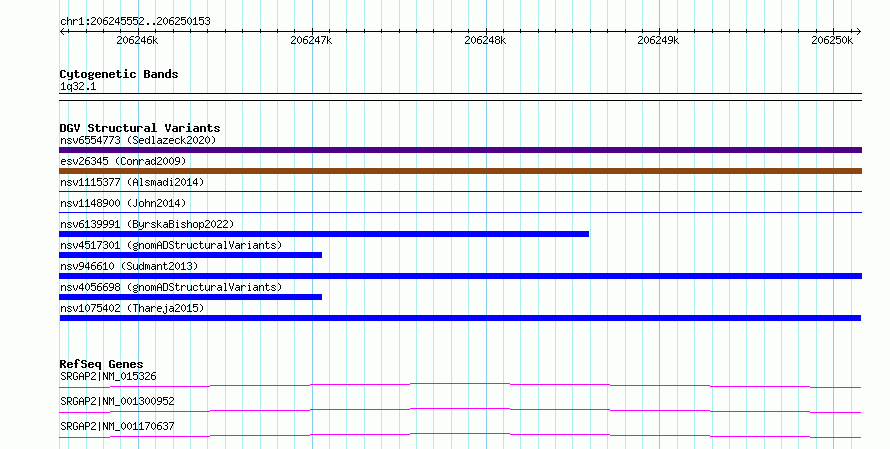Click the nsv6554773 (Sedlazeck2020) variant label
This screenshot has width=890, height=449.
138,140
